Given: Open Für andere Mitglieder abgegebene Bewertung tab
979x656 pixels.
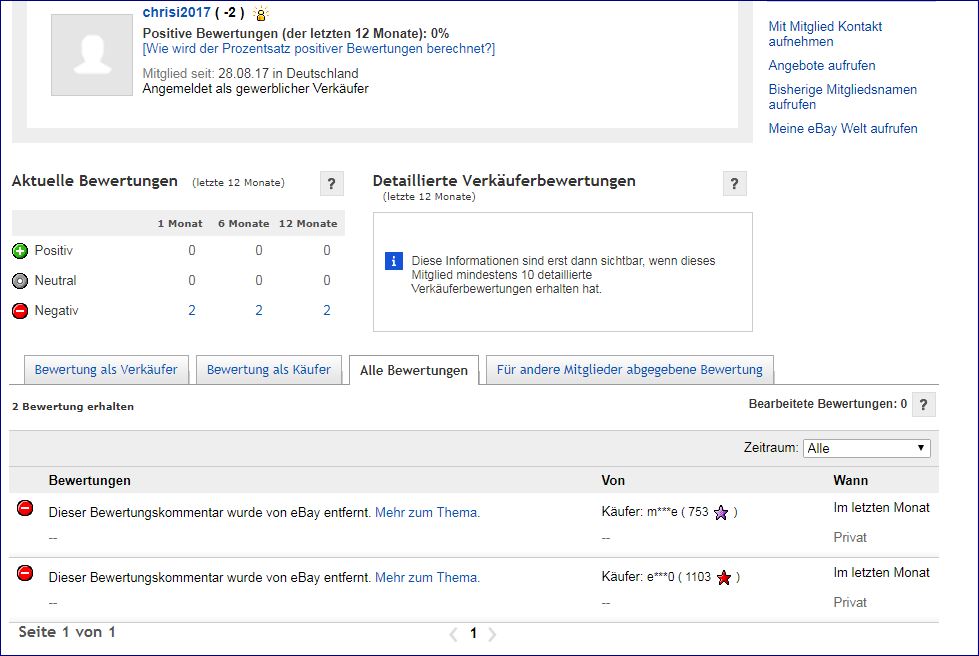Looking at the screenshot, I should click(x=629, y=370).
